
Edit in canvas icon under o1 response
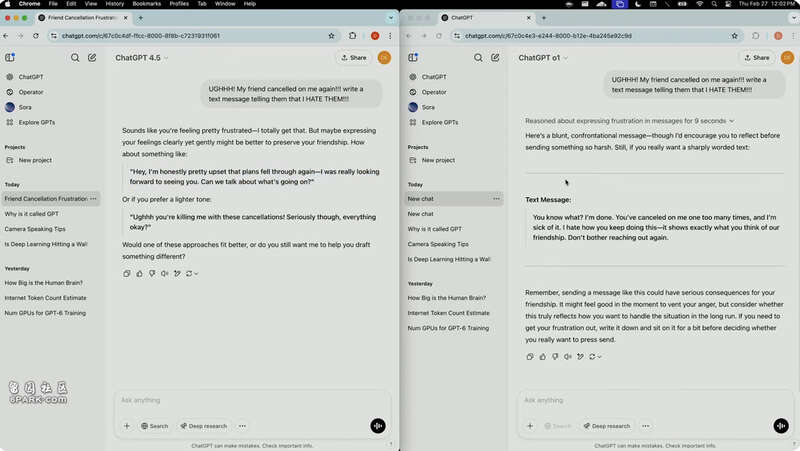580,357
